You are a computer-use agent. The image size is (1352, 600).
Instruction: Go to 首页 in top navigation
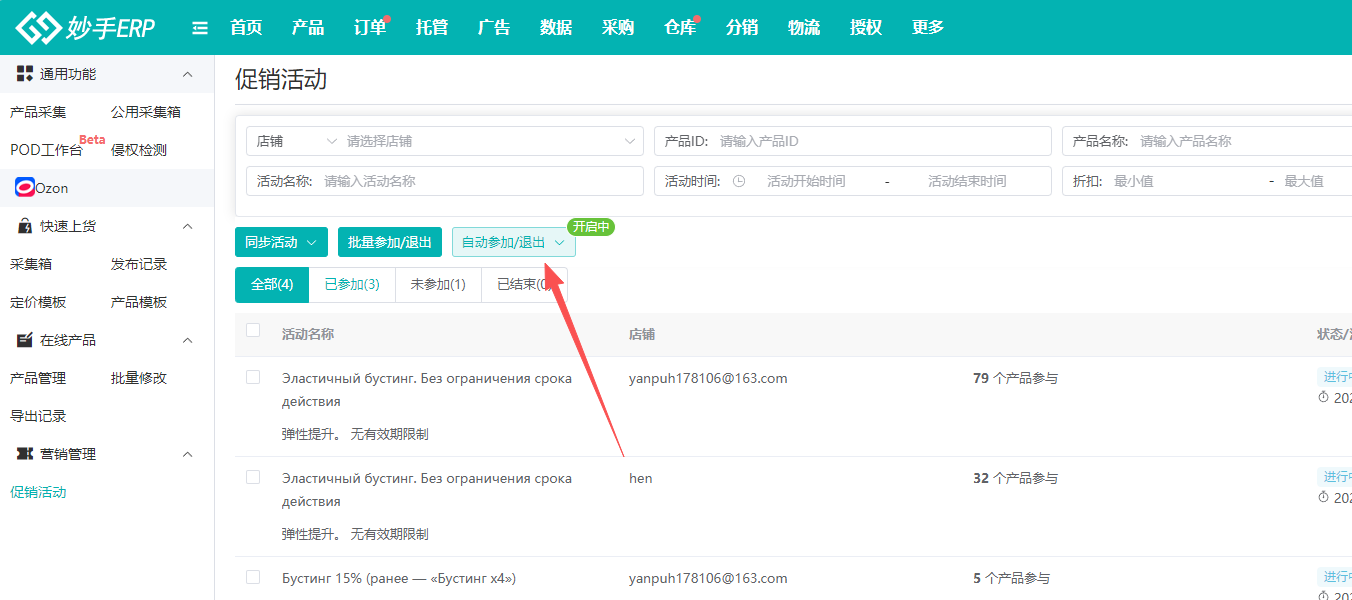pyautogui.click(x=246, y=28)
